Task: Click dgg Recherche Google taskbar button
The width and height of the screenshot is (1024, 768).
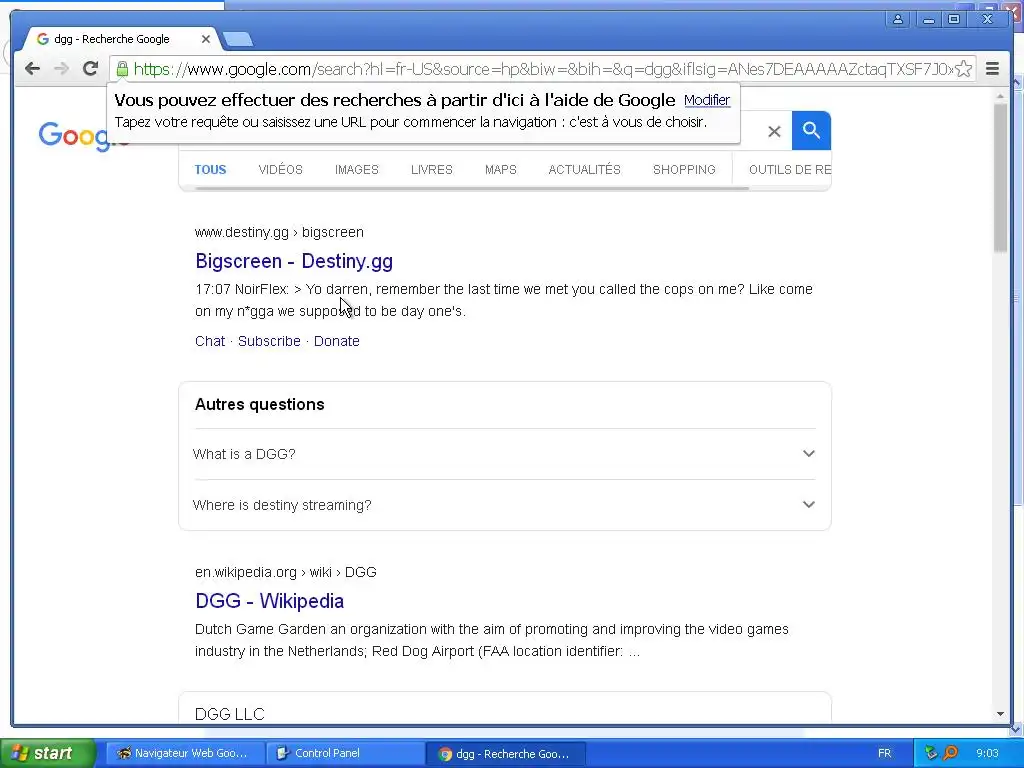Action: tap(505, 754)
